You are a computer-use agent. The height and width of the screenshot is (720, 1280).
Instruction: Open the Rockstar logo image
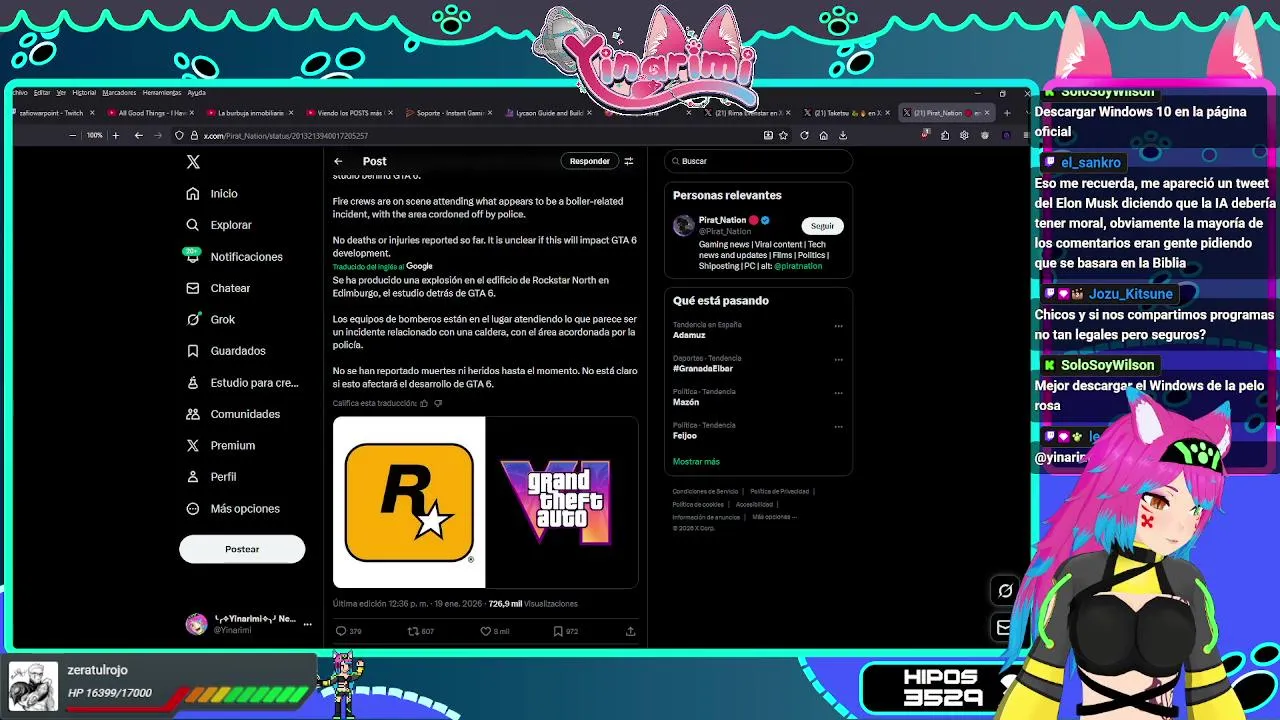tap(409, 502)
